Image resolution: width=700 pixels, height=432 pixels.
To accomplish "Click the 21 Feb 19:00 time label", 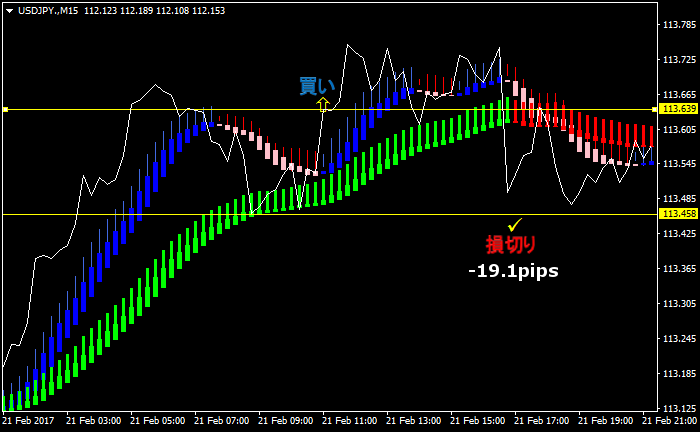I will [x=606, y=421].
